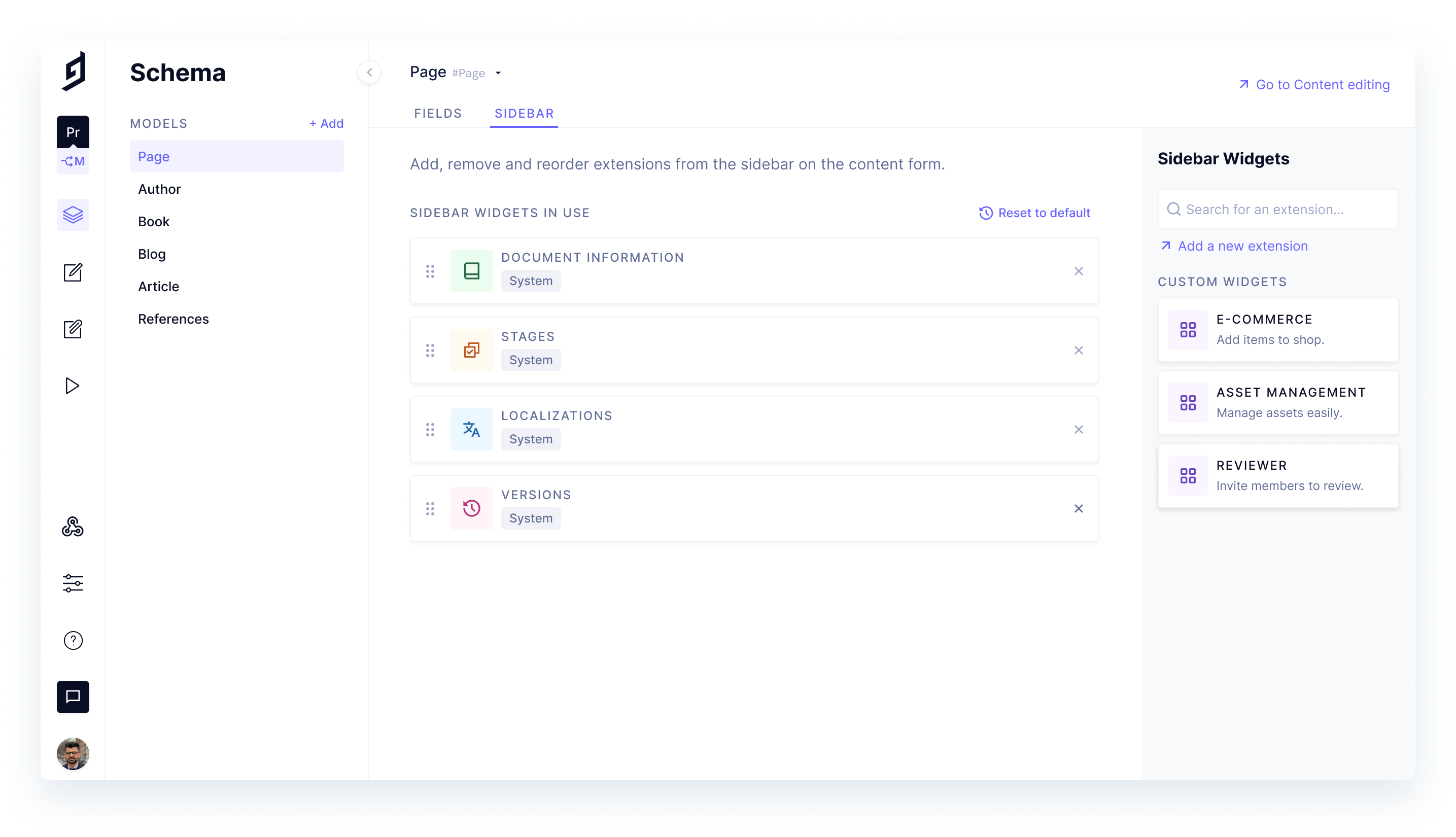Select the Layers stack icon
Screen dimensions: 1456x837
coord(72,215)
